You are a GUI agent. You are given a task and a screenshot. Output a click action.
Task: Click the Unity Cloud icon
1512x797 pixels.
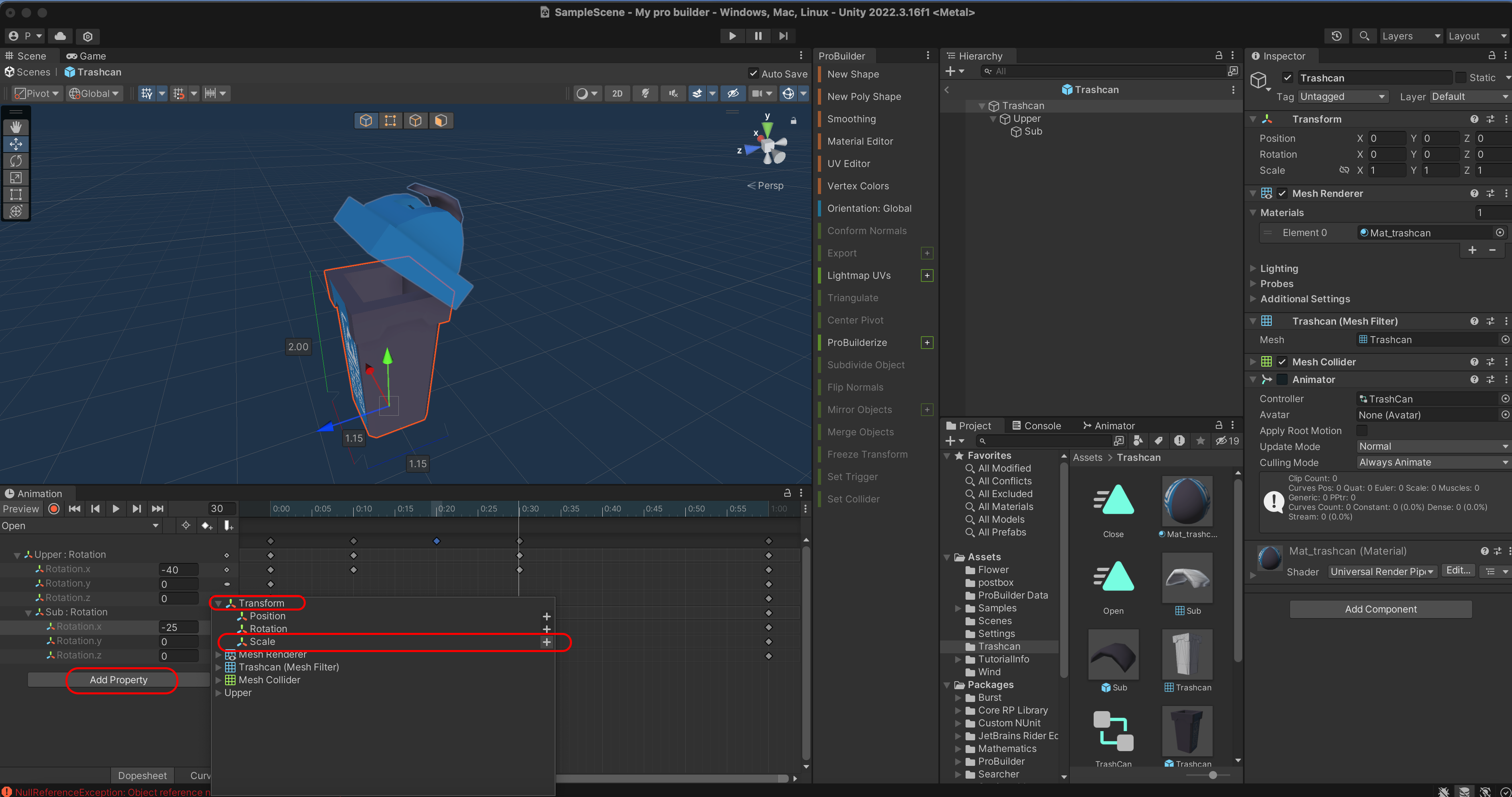60,36
